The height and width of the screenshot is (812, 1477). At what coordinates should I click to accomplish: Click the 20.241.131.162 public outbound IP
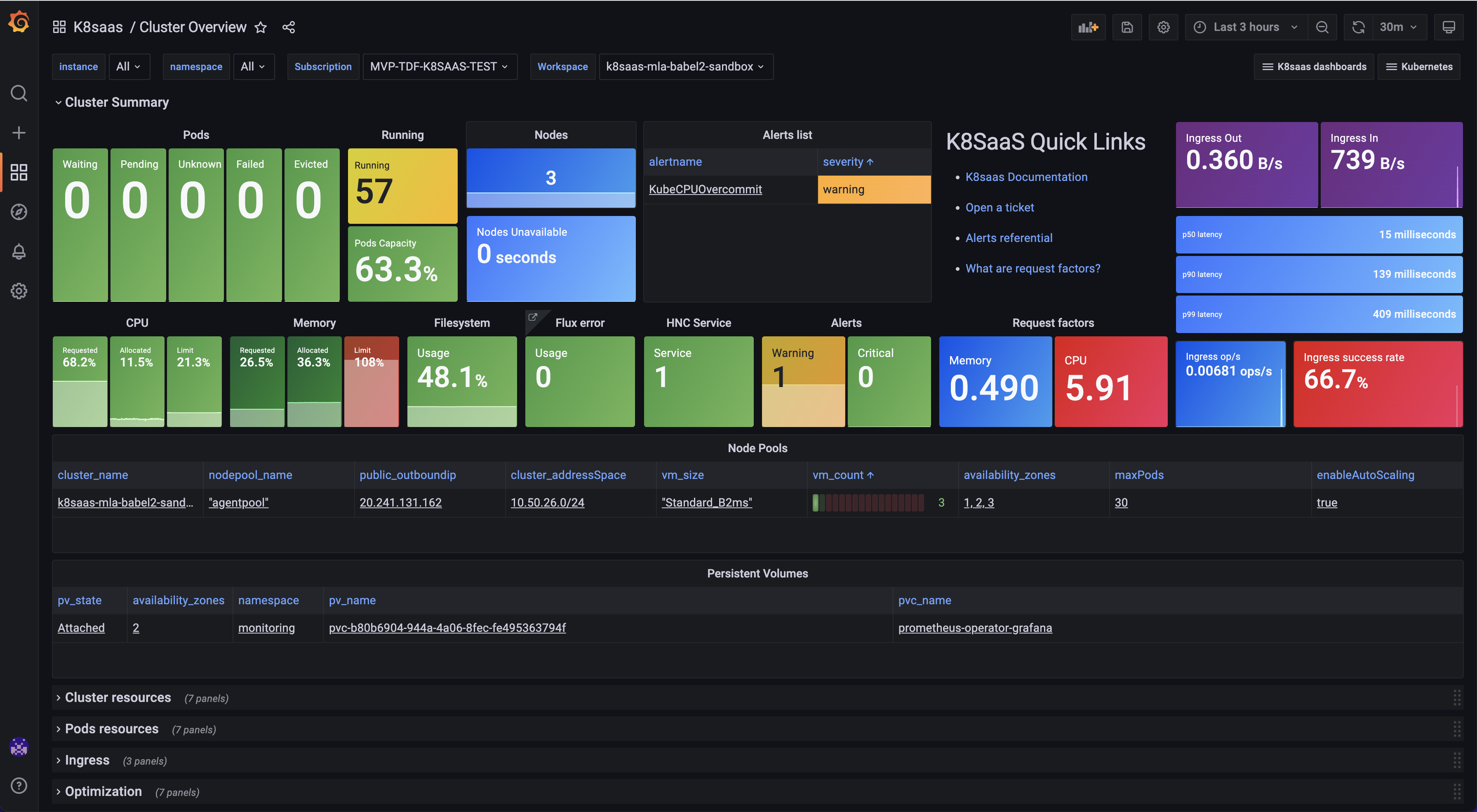pyautogui.click(x=400, y=502)
